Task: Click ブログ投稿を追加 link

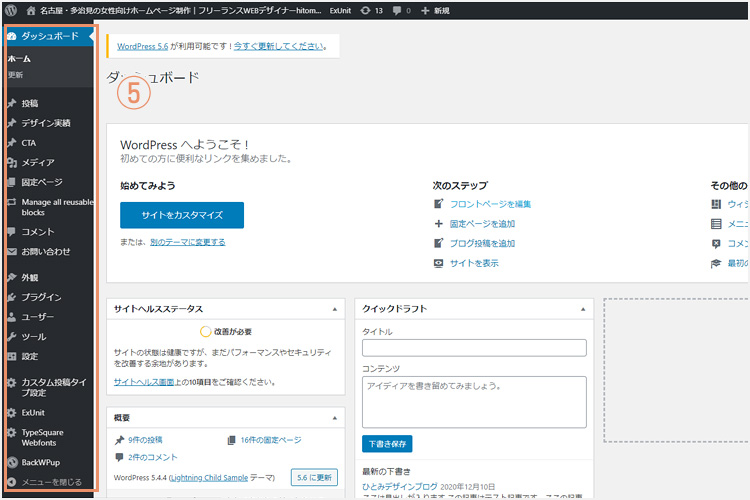Action: tap(482, 244)
